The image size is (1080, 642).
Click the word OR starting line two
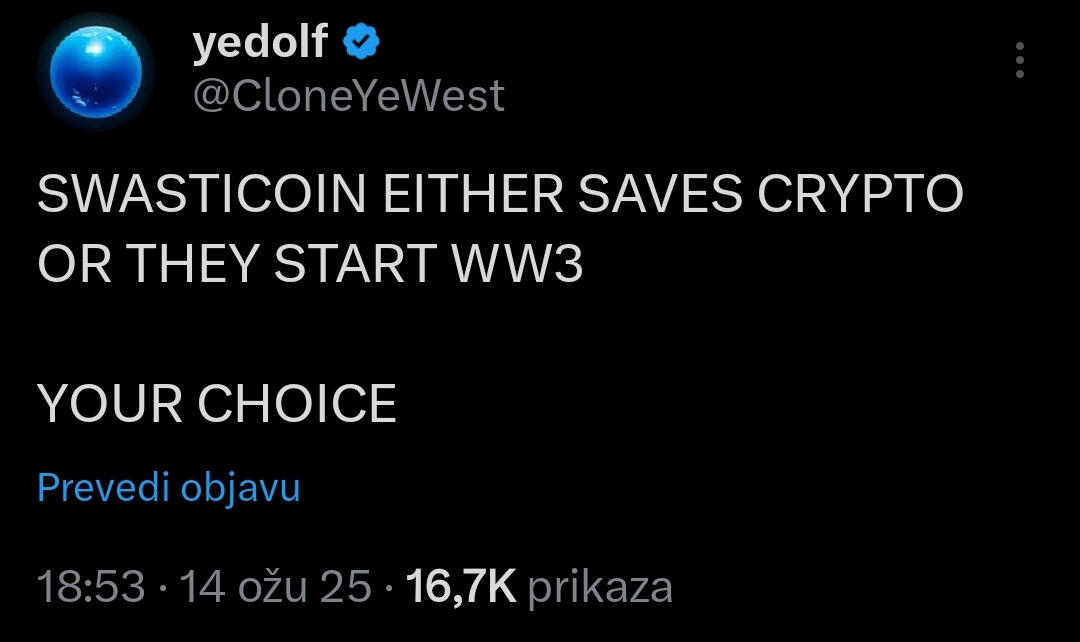click(73, 264)
